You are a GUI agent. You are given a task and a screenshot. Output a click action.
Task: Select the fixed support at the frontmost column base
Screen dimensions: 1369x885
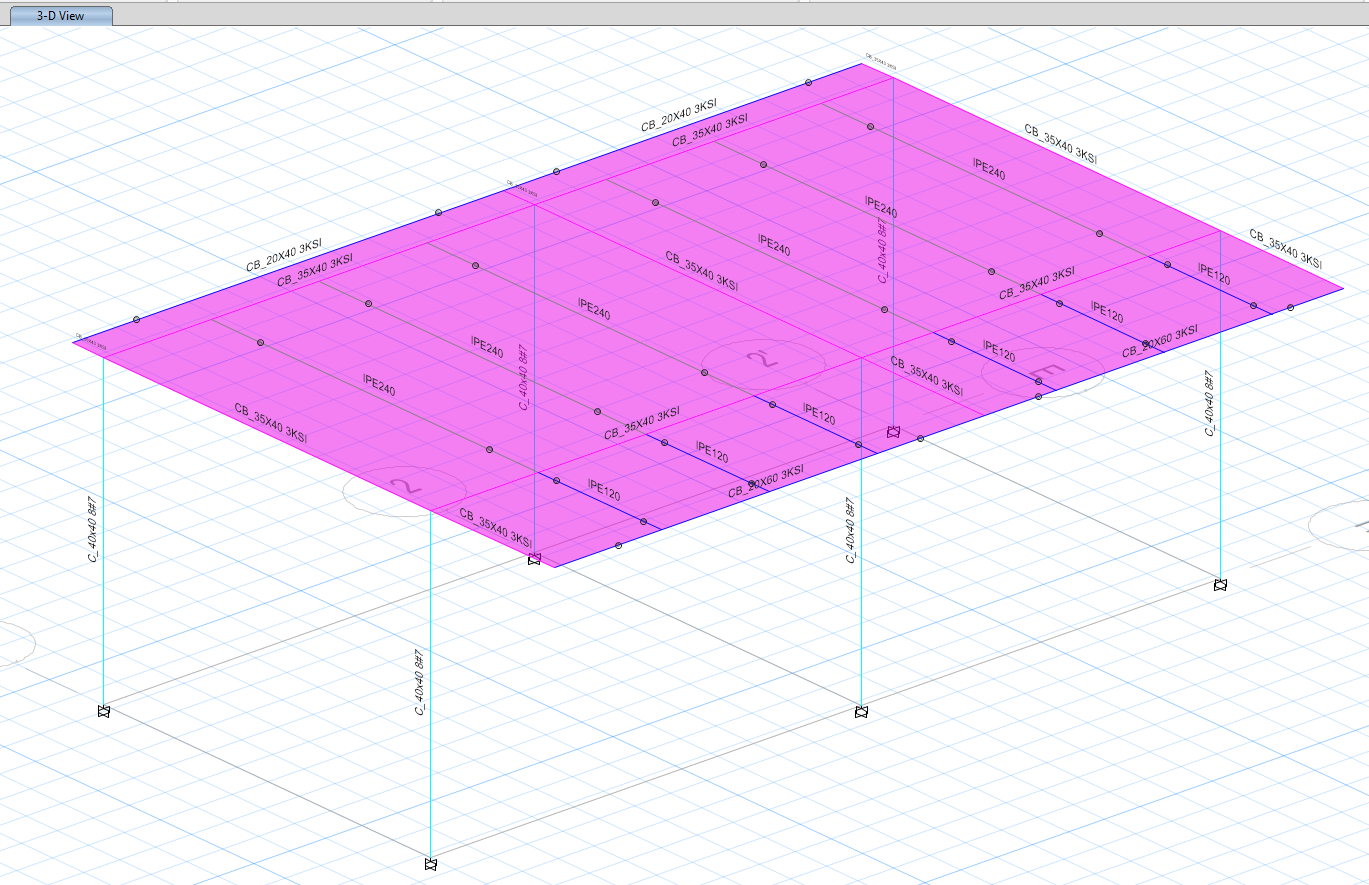point(431,864)
